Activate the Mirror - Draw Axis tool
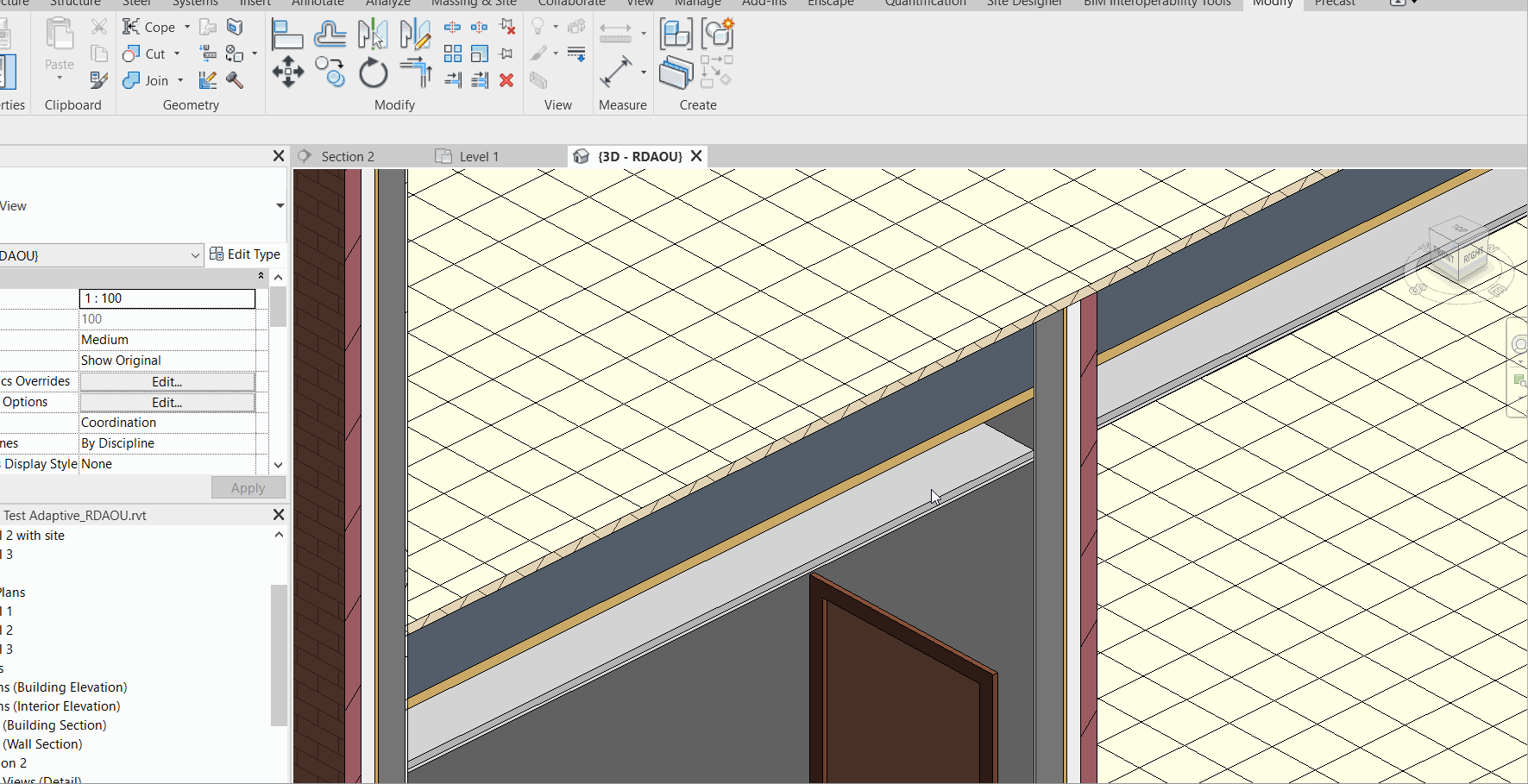Image resolution: width=1528 pixels, height=784 pixels. pos(417,34)
